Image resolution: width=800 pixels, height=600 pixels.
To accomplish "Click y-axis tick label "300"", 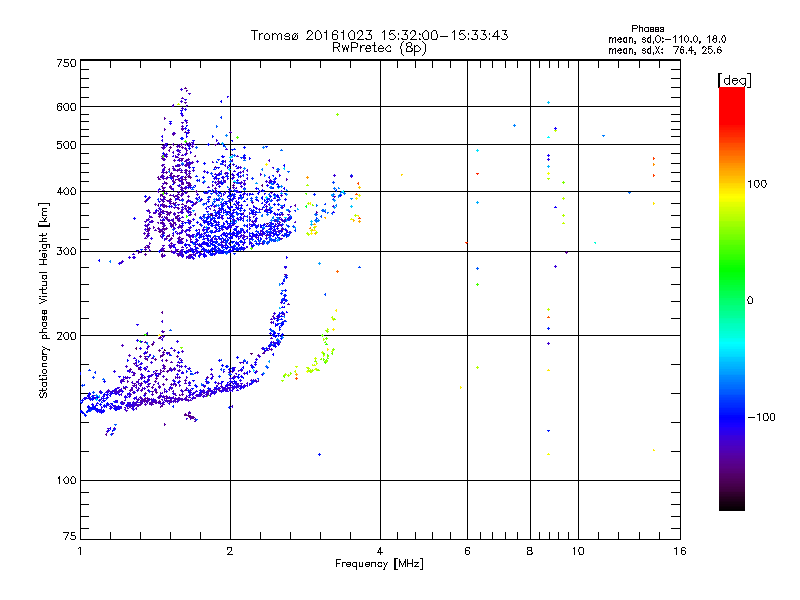I will [x=66, y=252].
